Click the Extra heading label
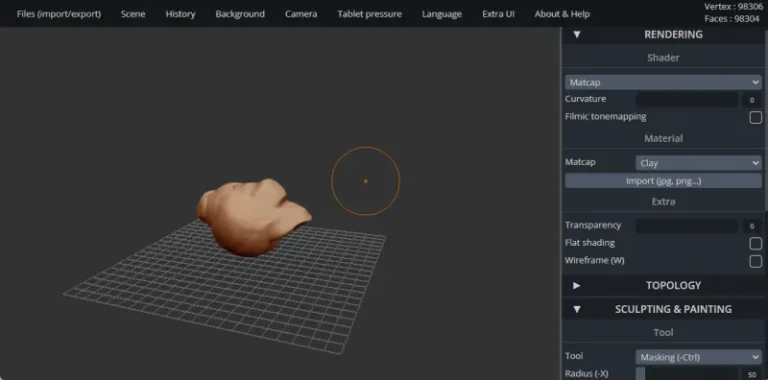This screenshot has width=768, height=380. click(x=663, y=202)
